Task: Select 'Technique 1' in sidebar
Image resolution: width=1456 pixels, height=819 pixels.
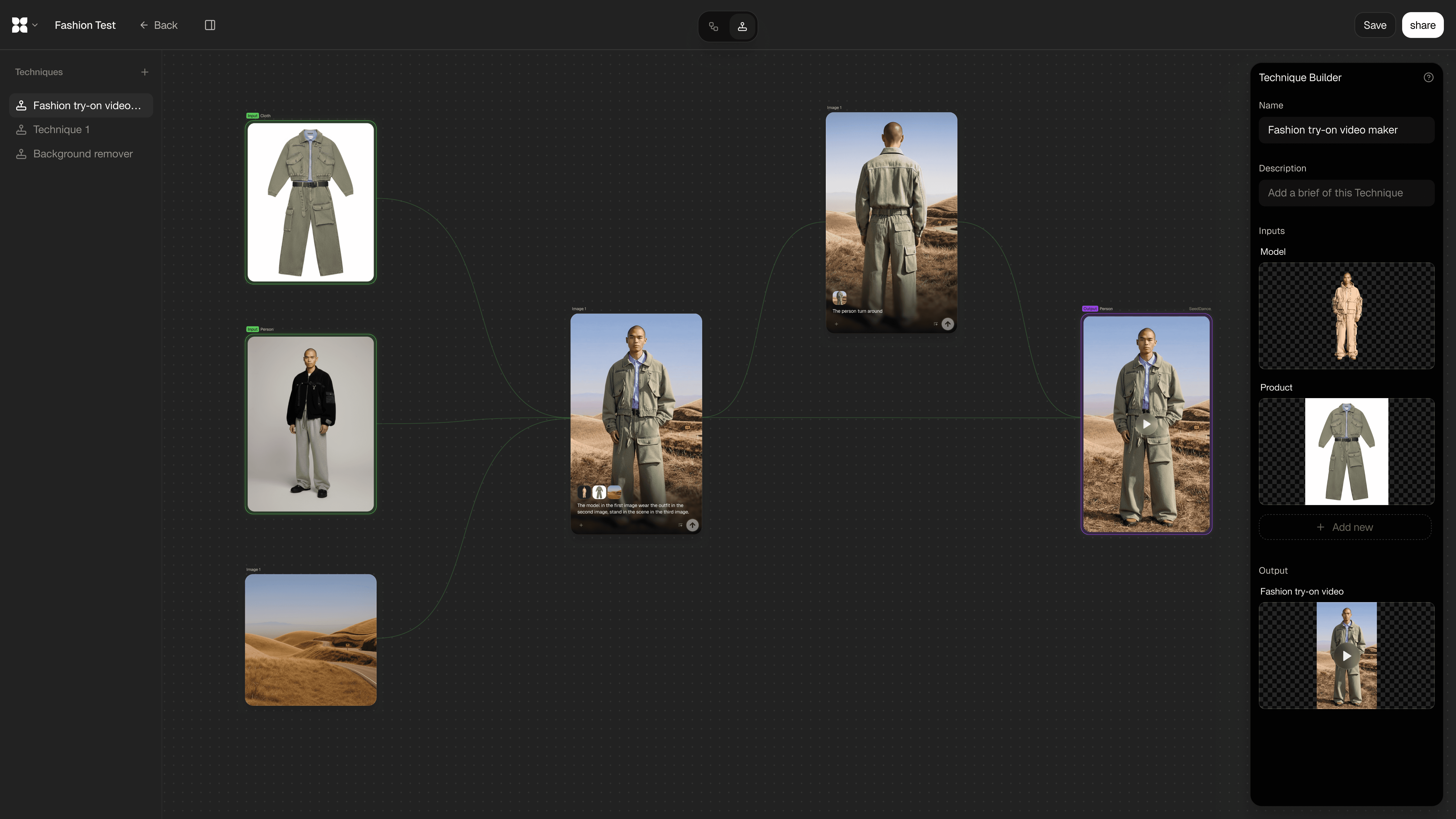Action: pos(61,129)
